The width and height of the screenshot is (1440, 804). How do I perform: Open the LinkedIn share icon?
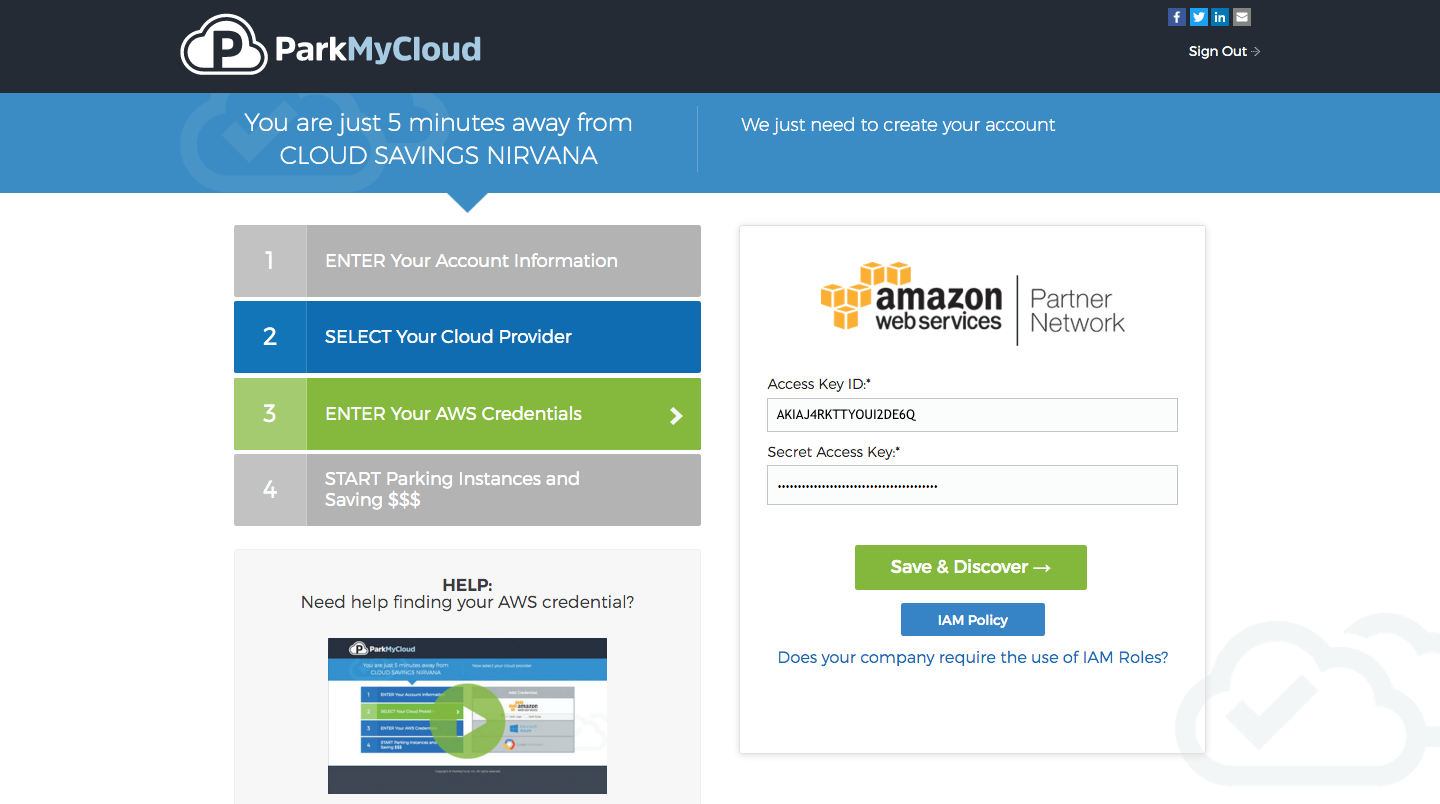[1220, 17]
